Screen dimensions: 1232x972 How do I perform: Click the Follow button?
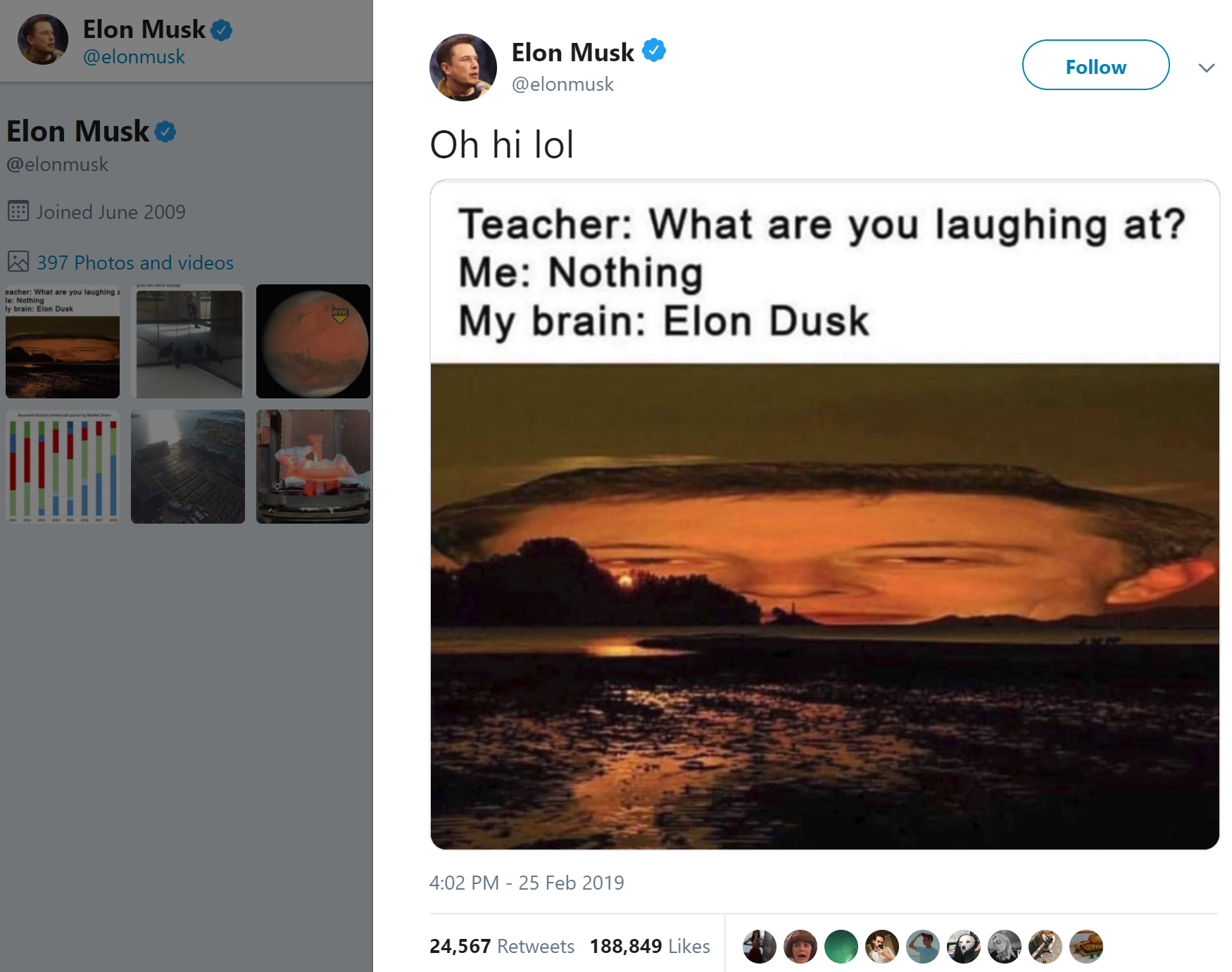coord(1095,65)
